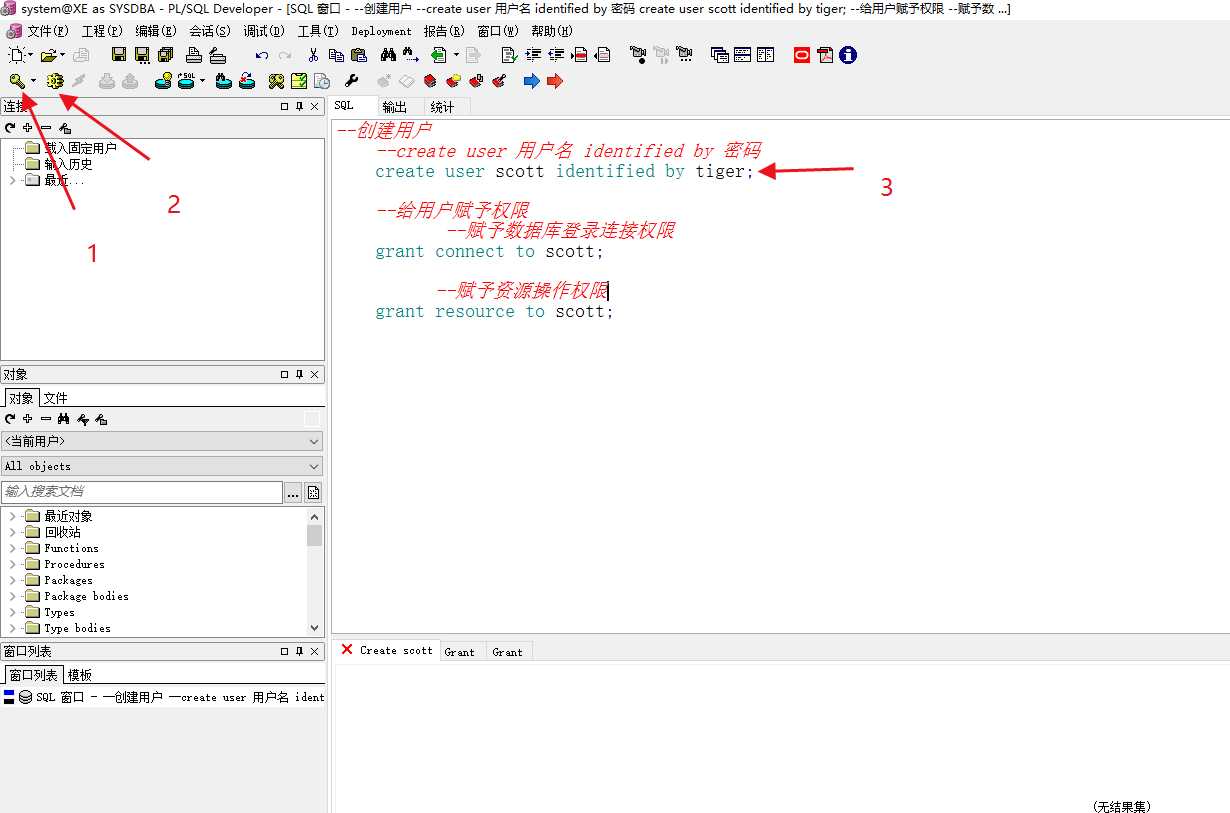
Task: Click plus icon in 连接 panel
Action: pos(28,128)
